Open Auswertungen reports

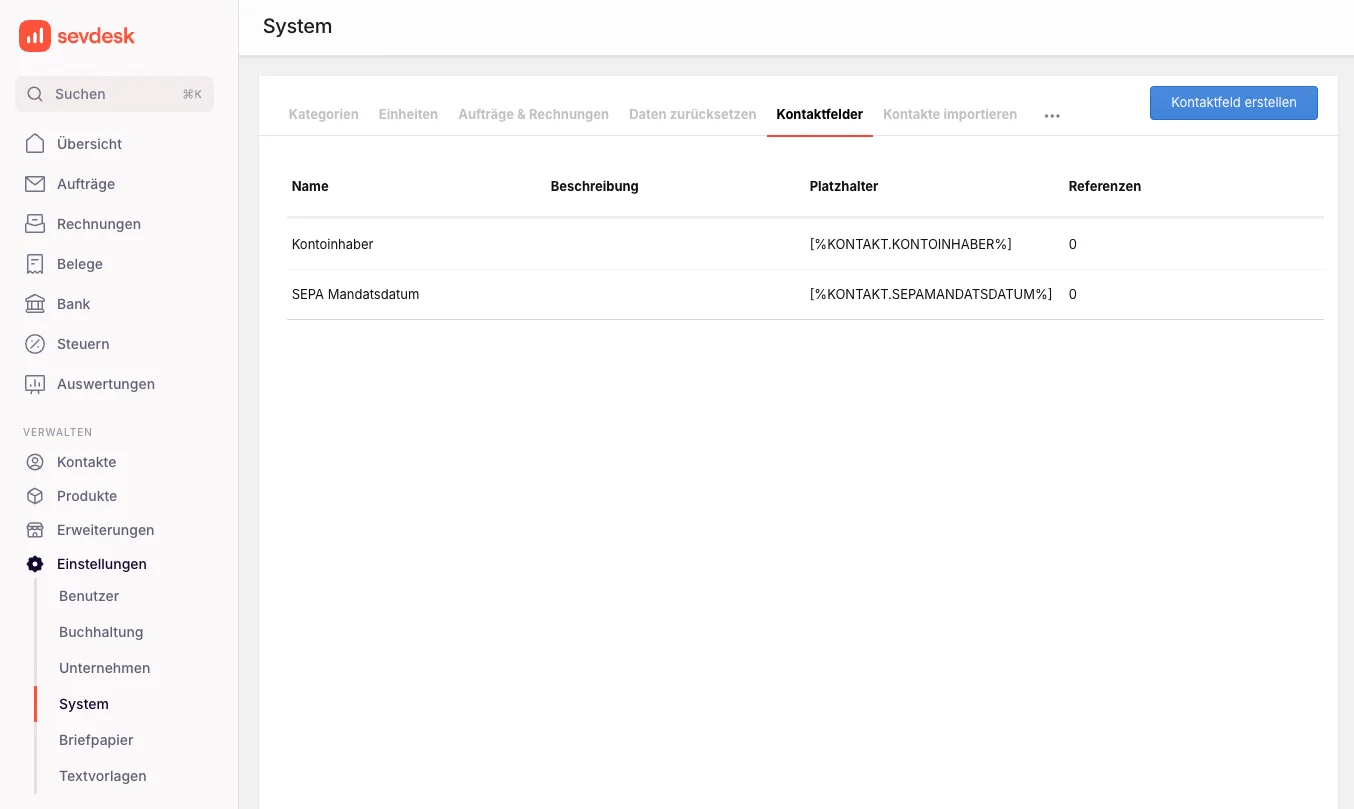[106, 384]
